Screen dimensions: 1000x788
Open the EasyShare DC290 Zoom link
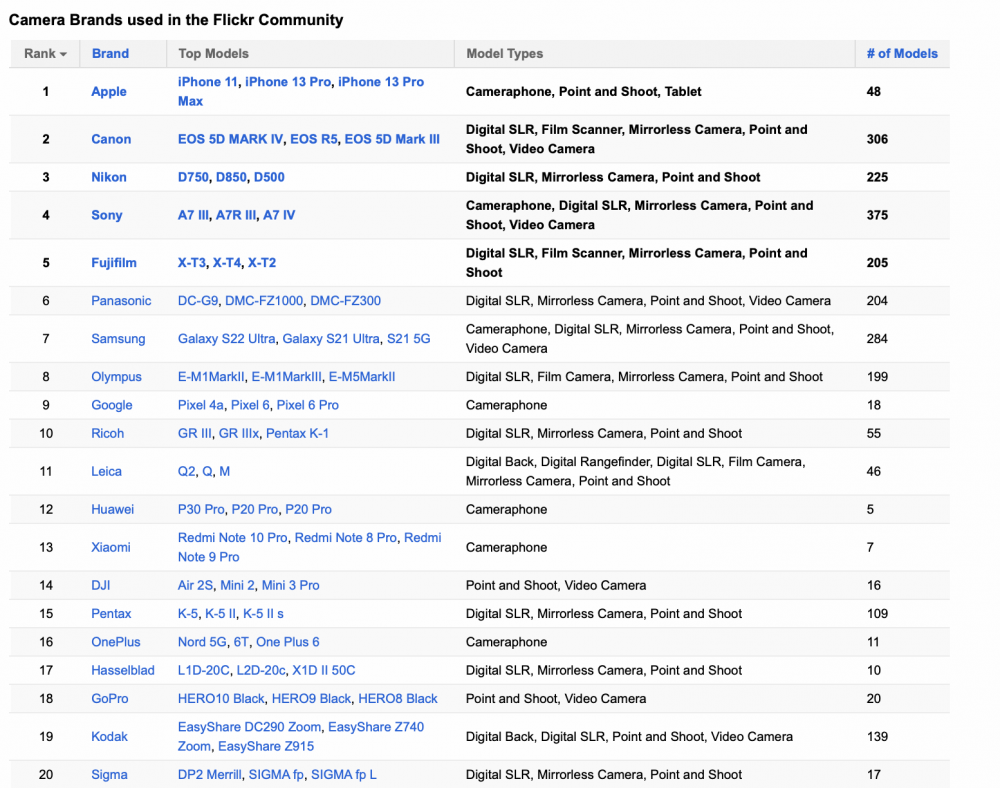pyautogui.click(x=249, y=727)
